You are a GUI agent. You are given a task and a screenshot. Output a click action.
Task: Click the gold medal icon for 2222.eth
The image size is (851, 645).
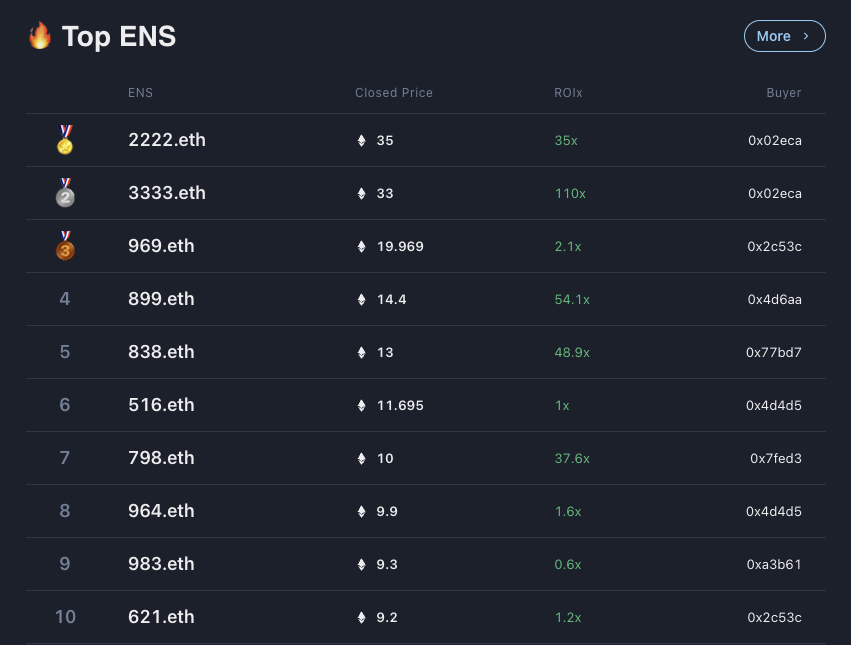pos(65,140)
